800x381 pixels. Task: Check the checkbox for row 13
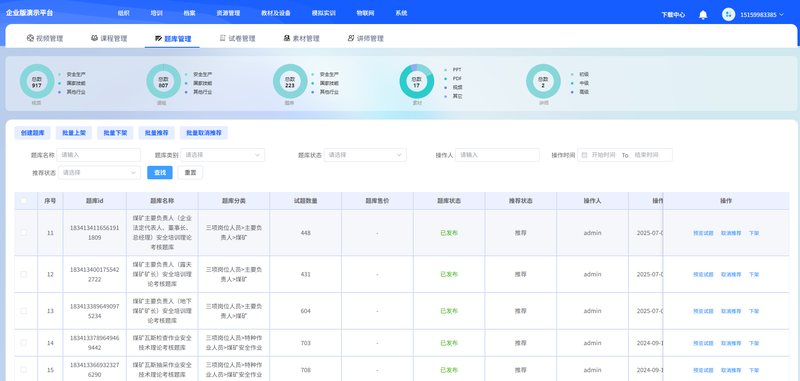pyautogui.click(x=23, y=311)
